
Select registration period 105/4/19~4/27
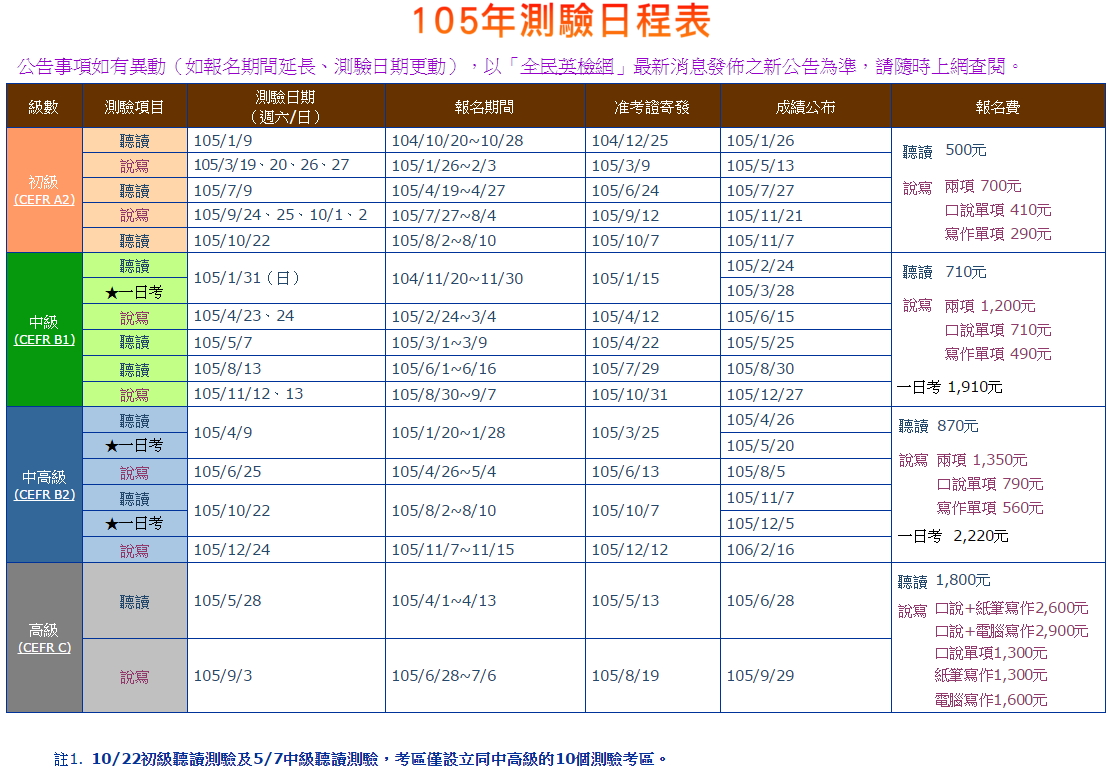[x=448, y=190]
